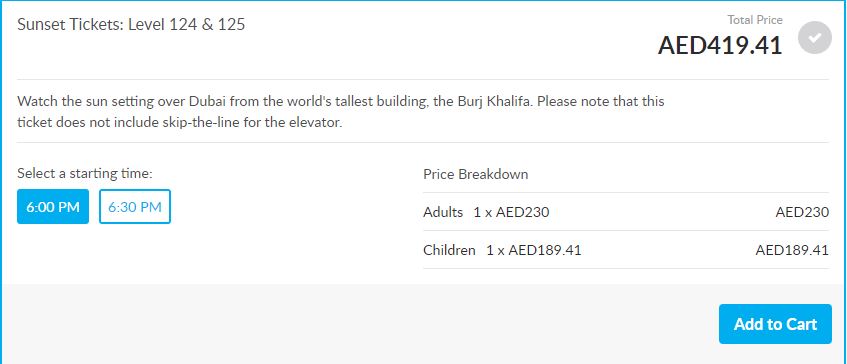Click the Total Price label
The height and width of the screenshot is (364, 847).
(755, 20)
